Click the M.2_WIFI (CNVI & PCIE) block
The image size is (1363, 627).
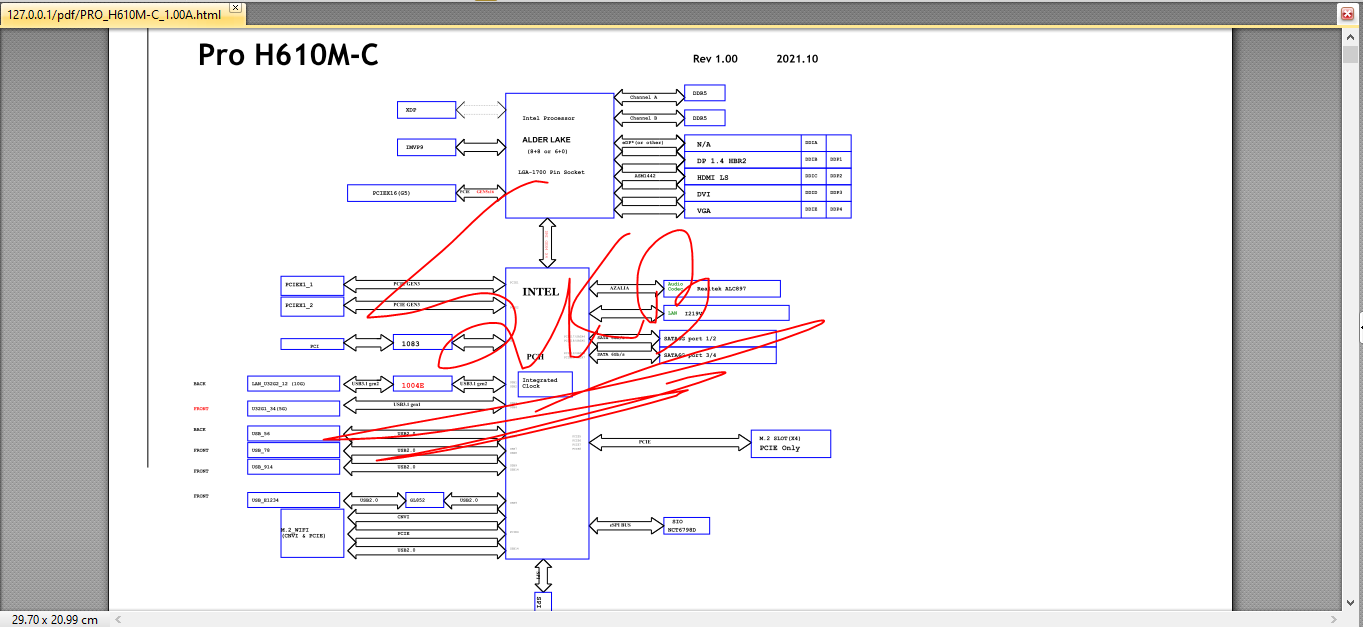coord(312,533)
